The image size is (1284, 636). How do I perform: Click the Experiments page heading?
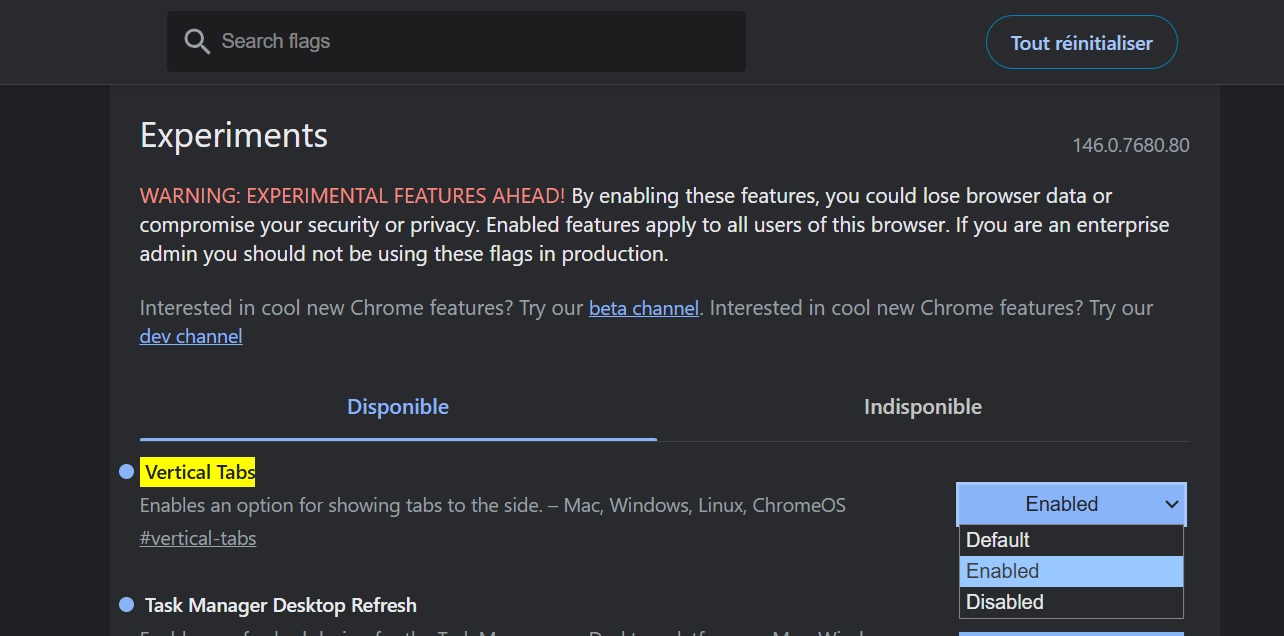tap(233, 135)
